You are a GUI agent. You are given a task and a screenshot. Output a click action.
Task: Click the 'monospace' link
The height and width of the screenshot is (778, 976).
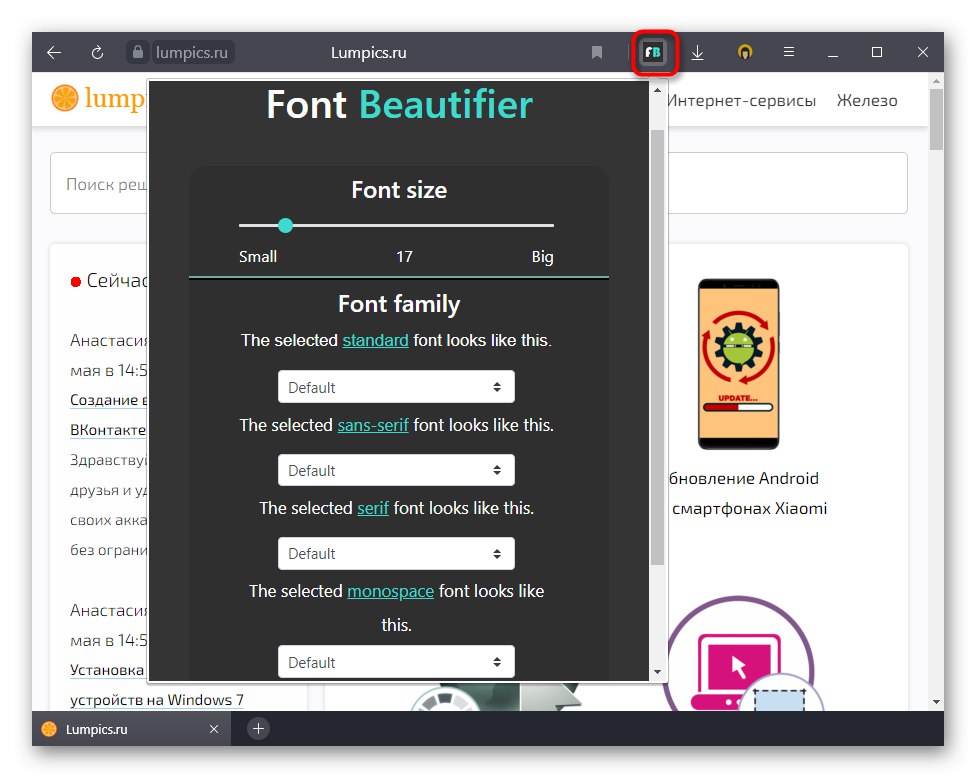[x=390, y=591]
